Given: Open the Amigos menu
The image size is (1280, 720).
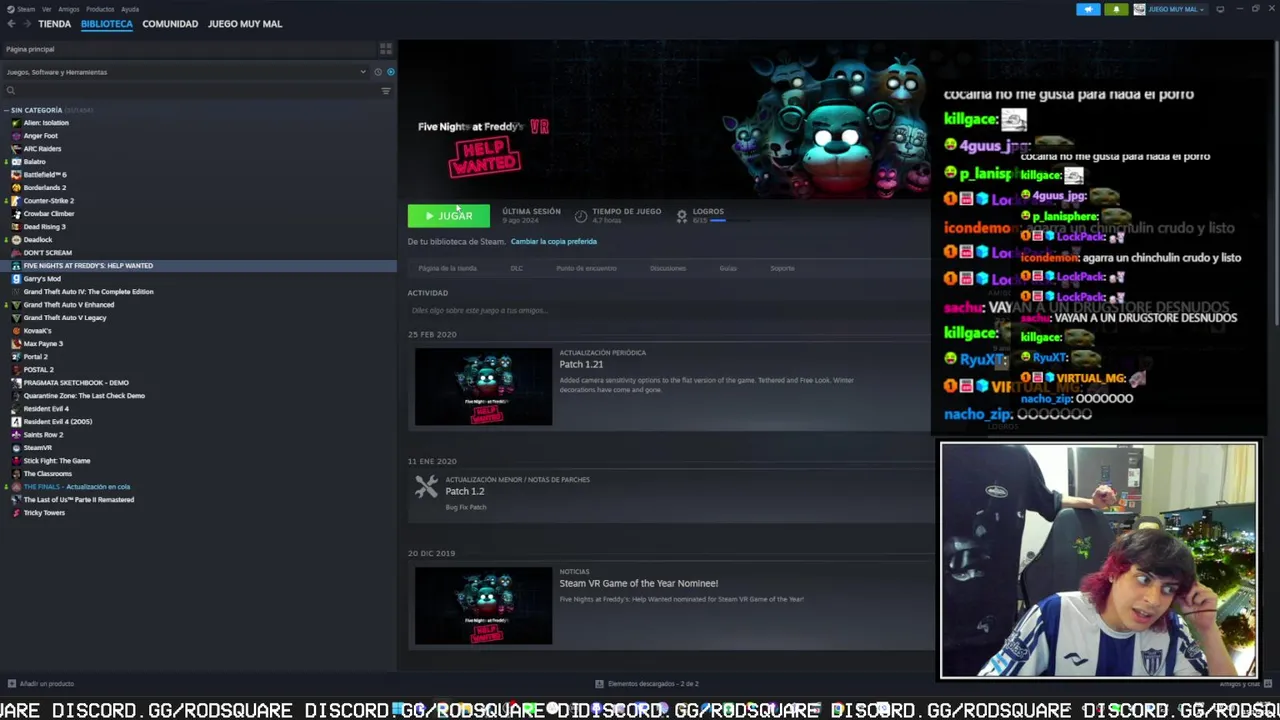Looking at the screenshot, I should coord(68,9).
